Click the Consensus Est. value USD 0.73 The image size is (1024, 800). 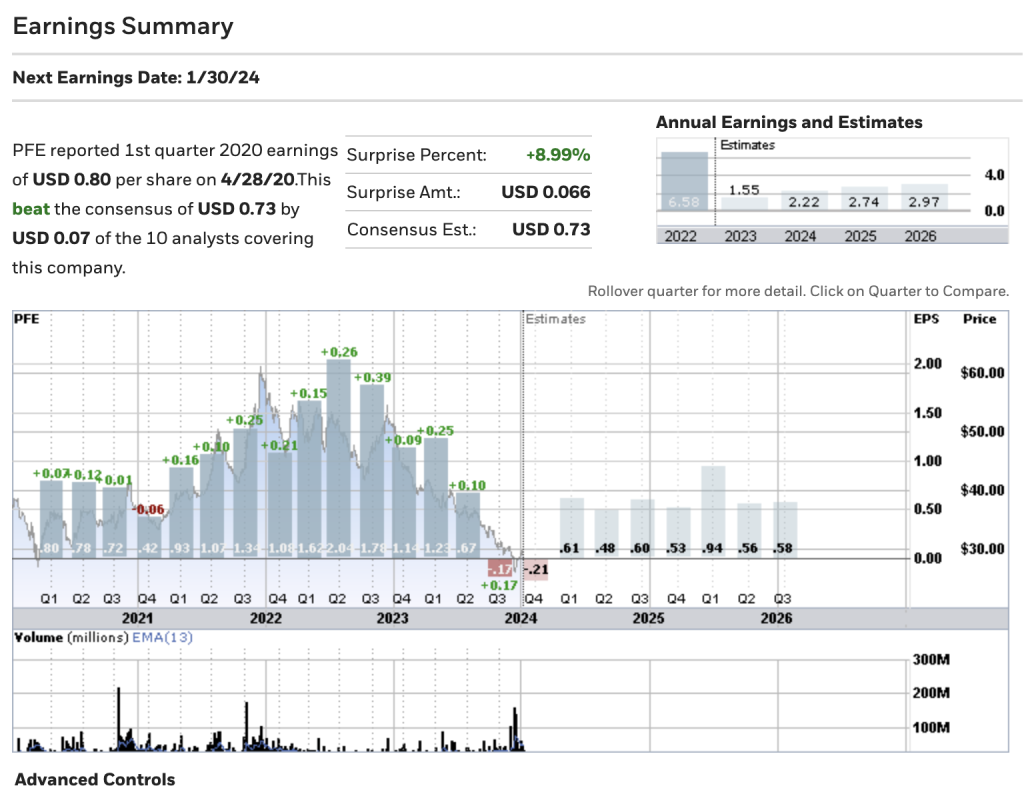[554, 230]
